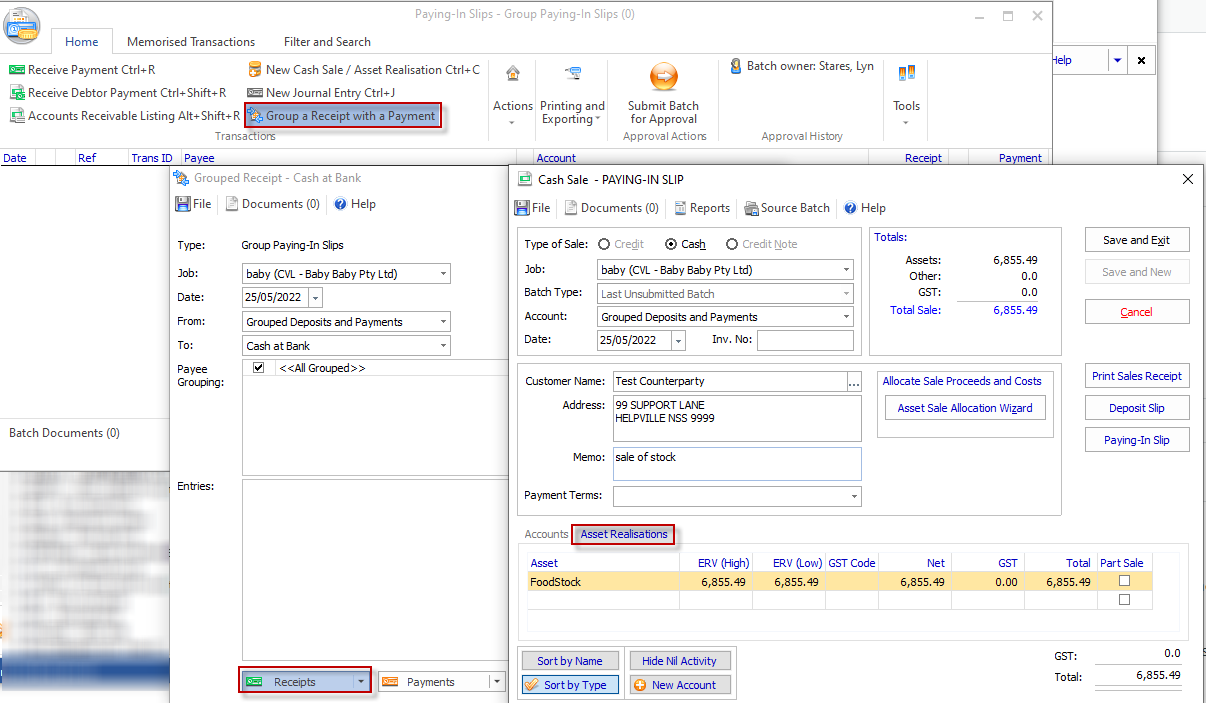Click New Journal Entry icon
1206x703 pixels.
255,93
